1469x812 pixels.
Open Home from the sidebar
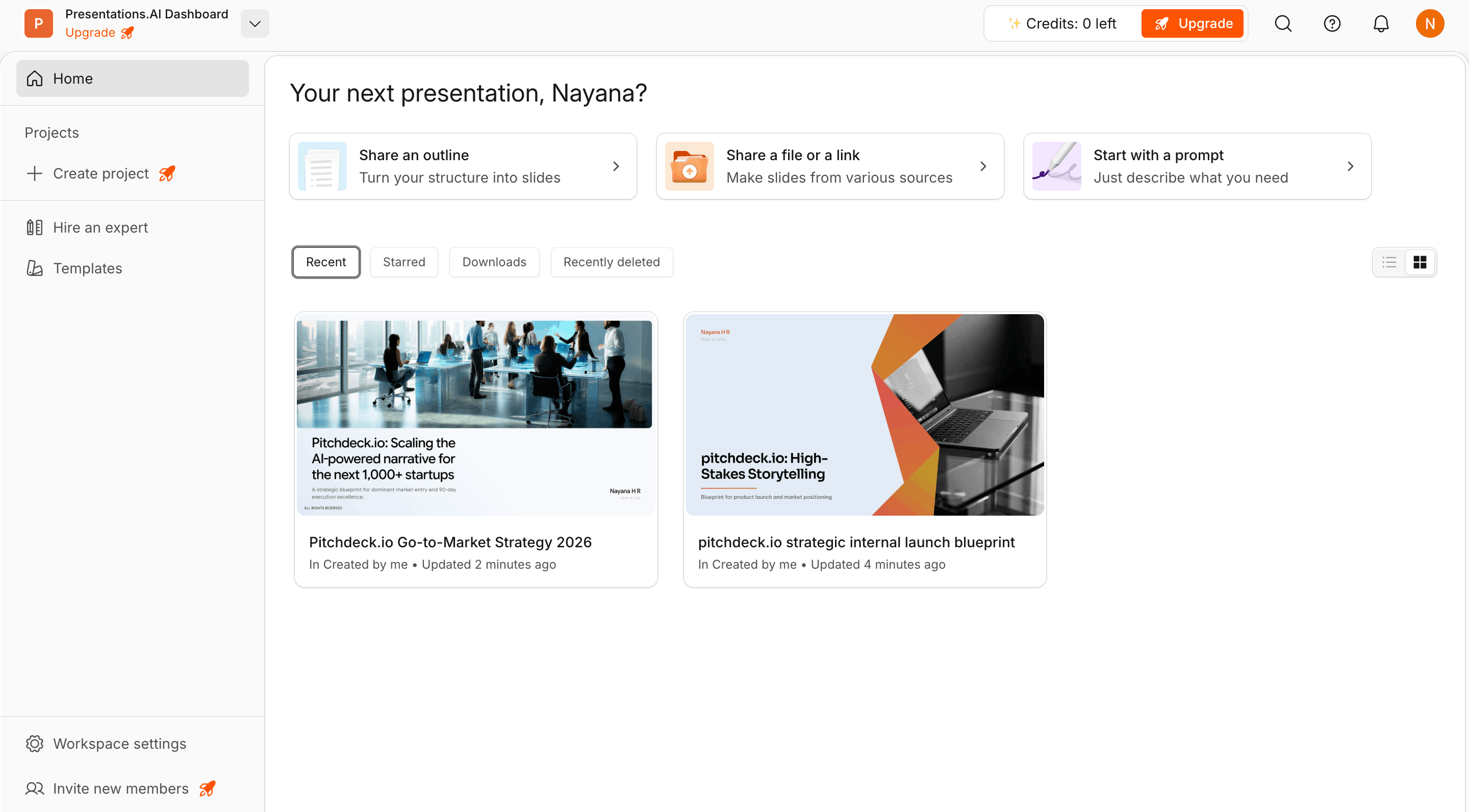72,78
